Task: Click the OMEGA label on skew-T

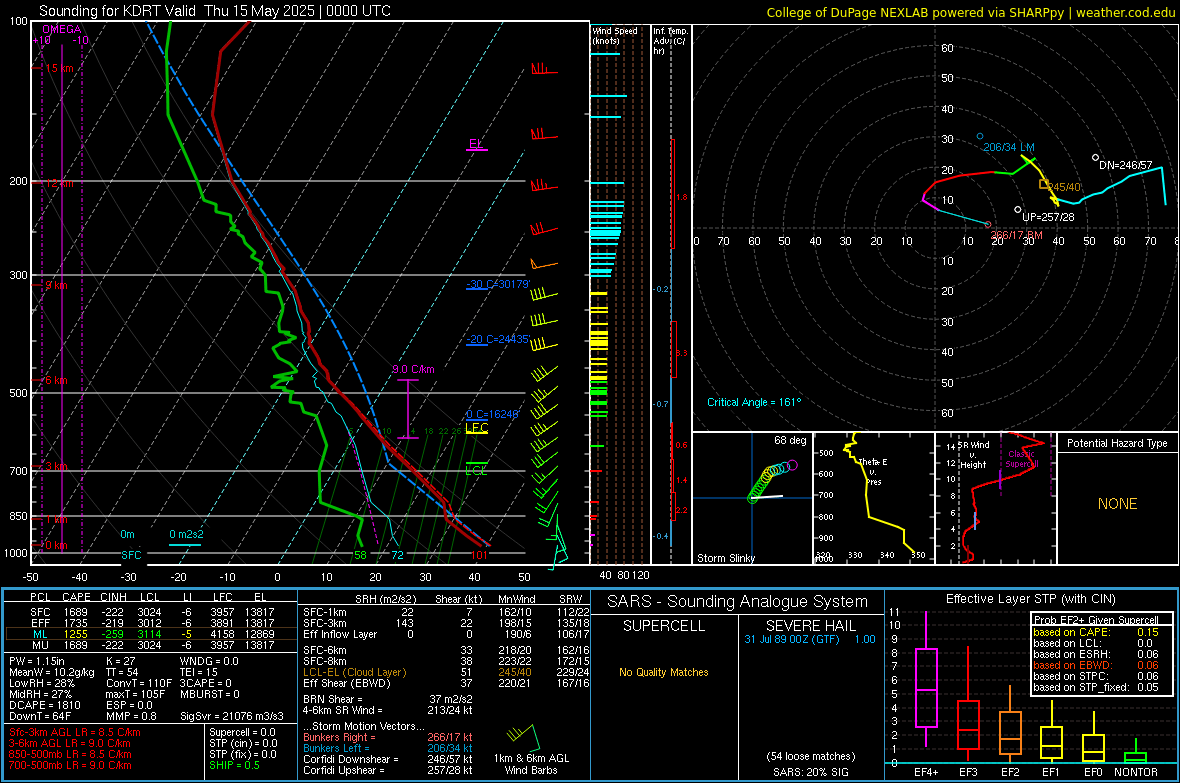Action: [x=62, y=29]
